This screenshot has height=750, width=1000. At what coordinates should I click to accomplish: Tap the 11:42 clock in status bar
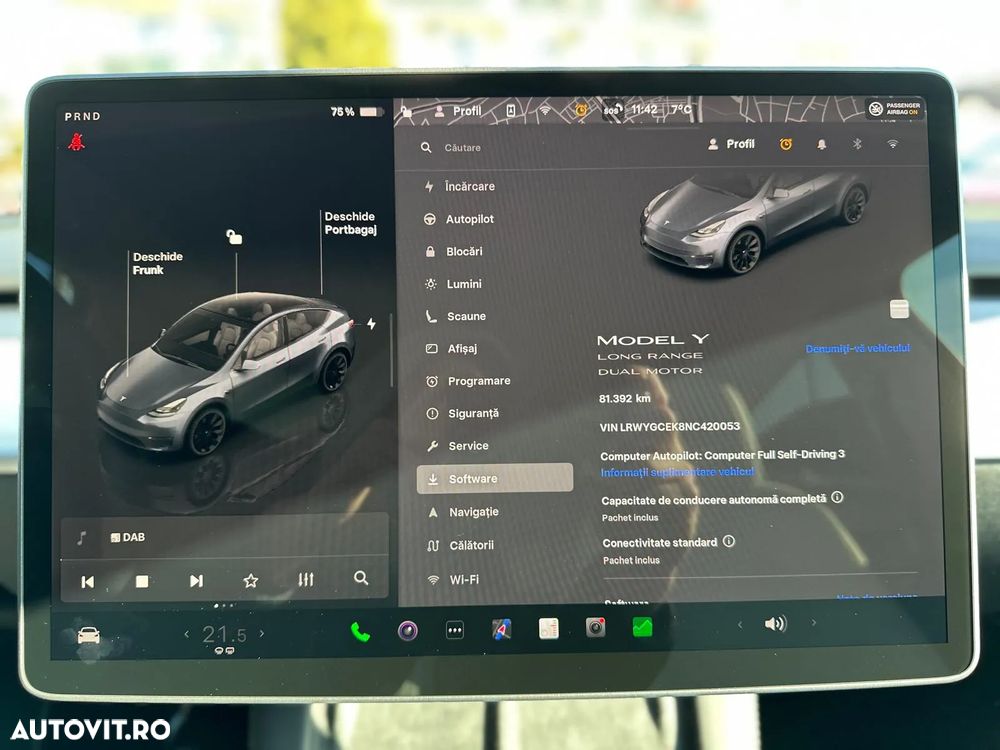644,109
